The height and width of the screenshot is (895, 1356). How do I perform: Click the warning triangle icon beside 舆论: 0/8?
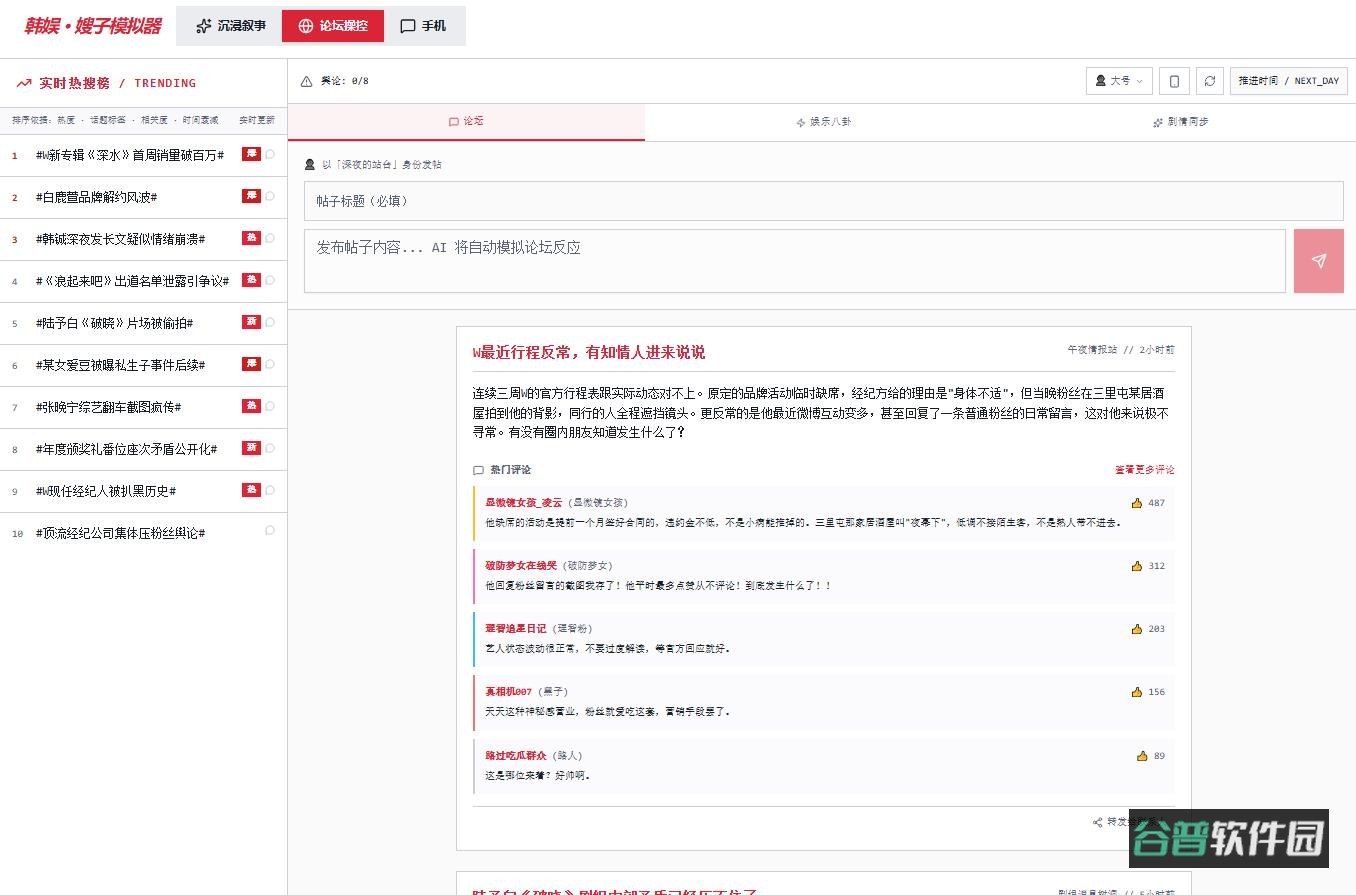[307, 81]
